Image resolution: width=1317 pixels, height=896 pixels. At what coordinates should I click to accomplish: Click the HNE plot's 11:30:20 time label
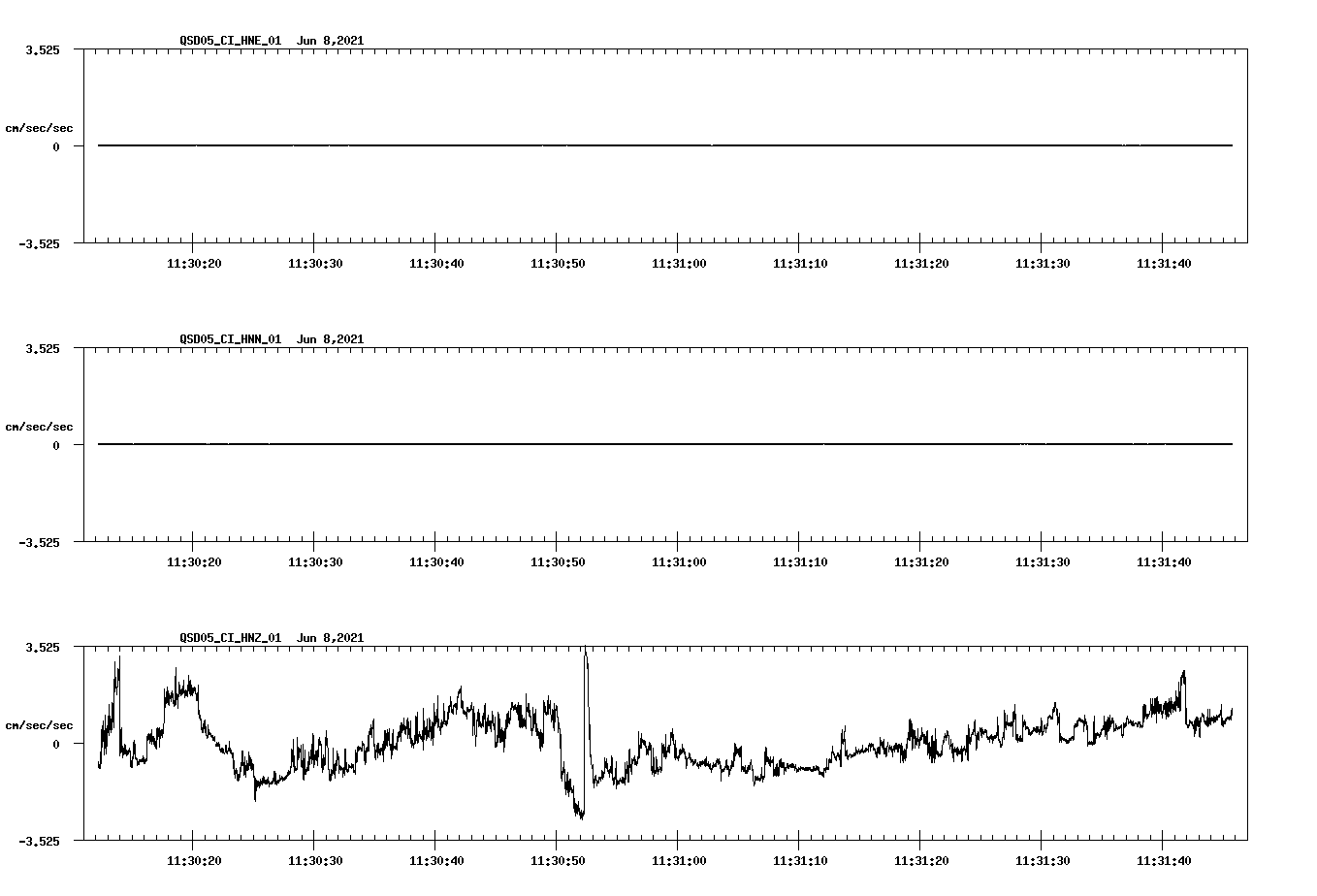pos(194,264)
